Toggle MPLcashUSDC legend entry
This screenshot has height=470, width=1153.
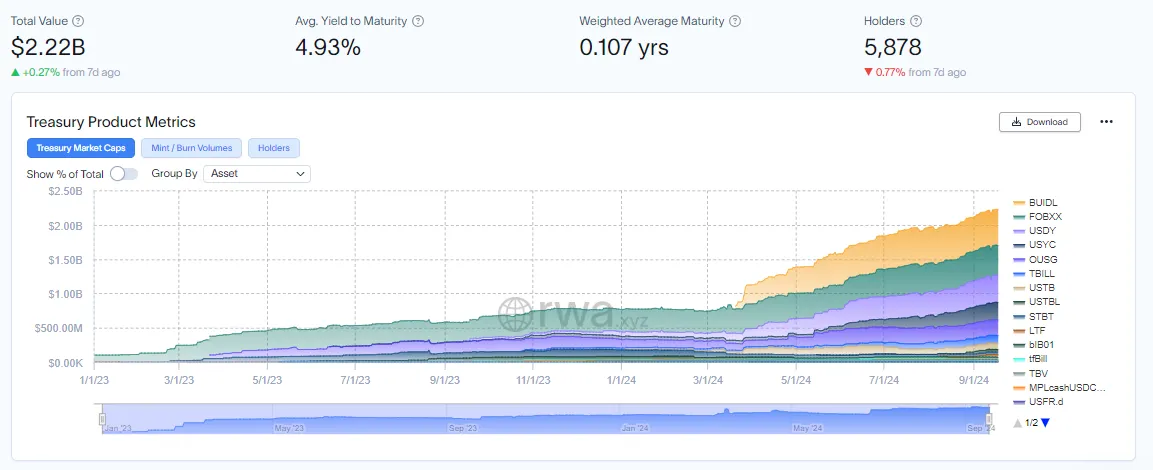coord(1059,388)
